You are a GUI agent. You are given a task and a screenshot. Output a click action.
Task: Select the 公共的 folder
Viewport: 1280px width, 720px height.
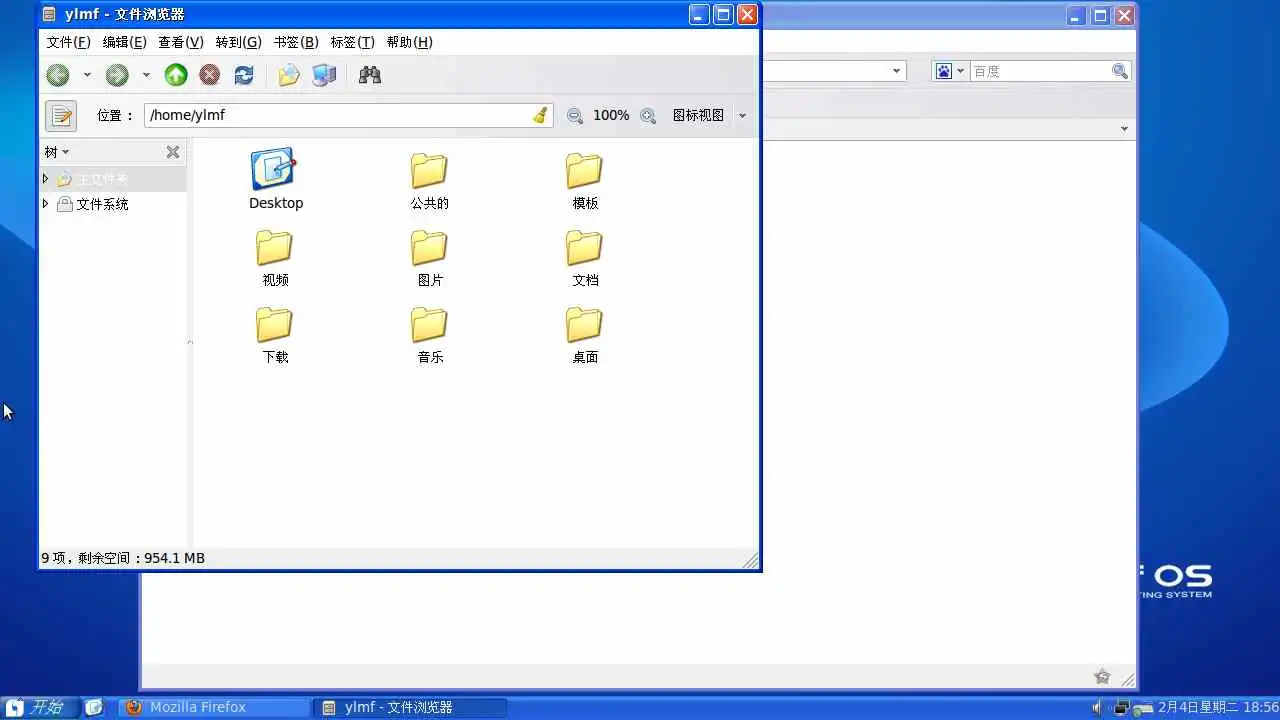[430, 181]
